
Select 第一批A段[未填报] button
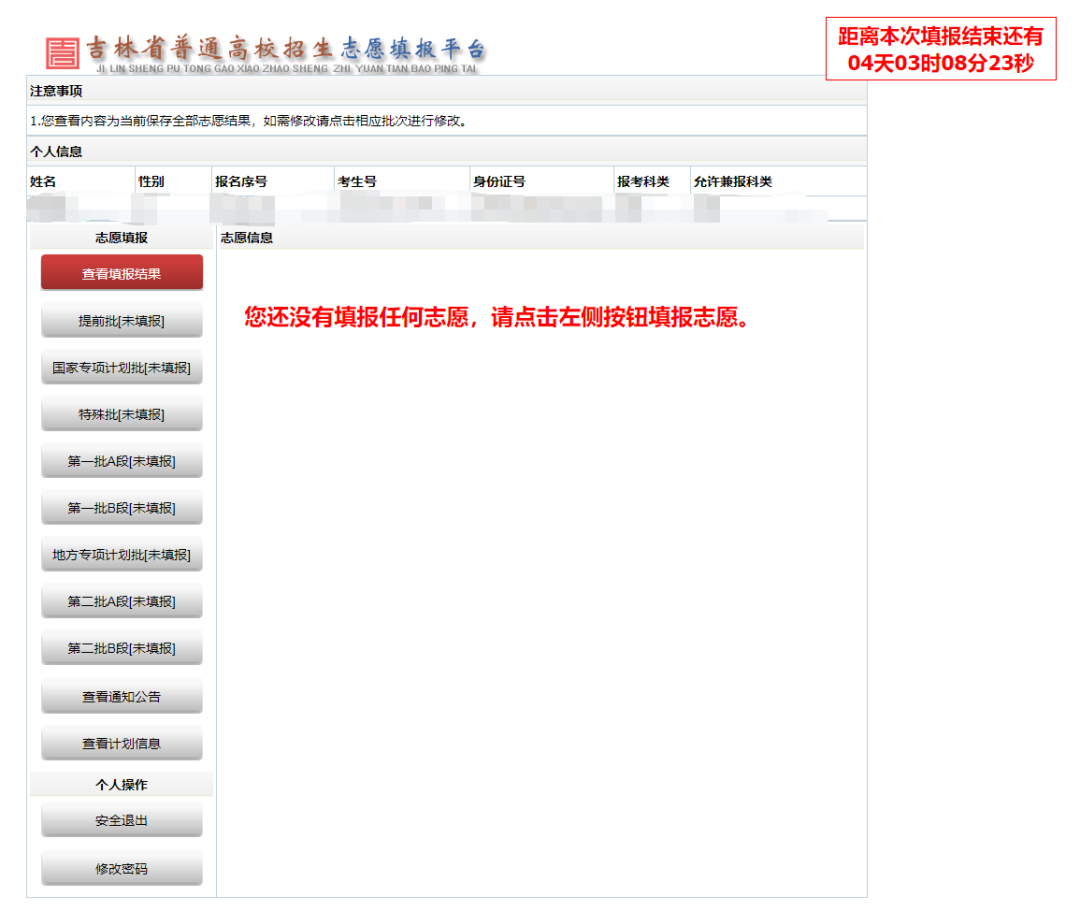[121, 461]
